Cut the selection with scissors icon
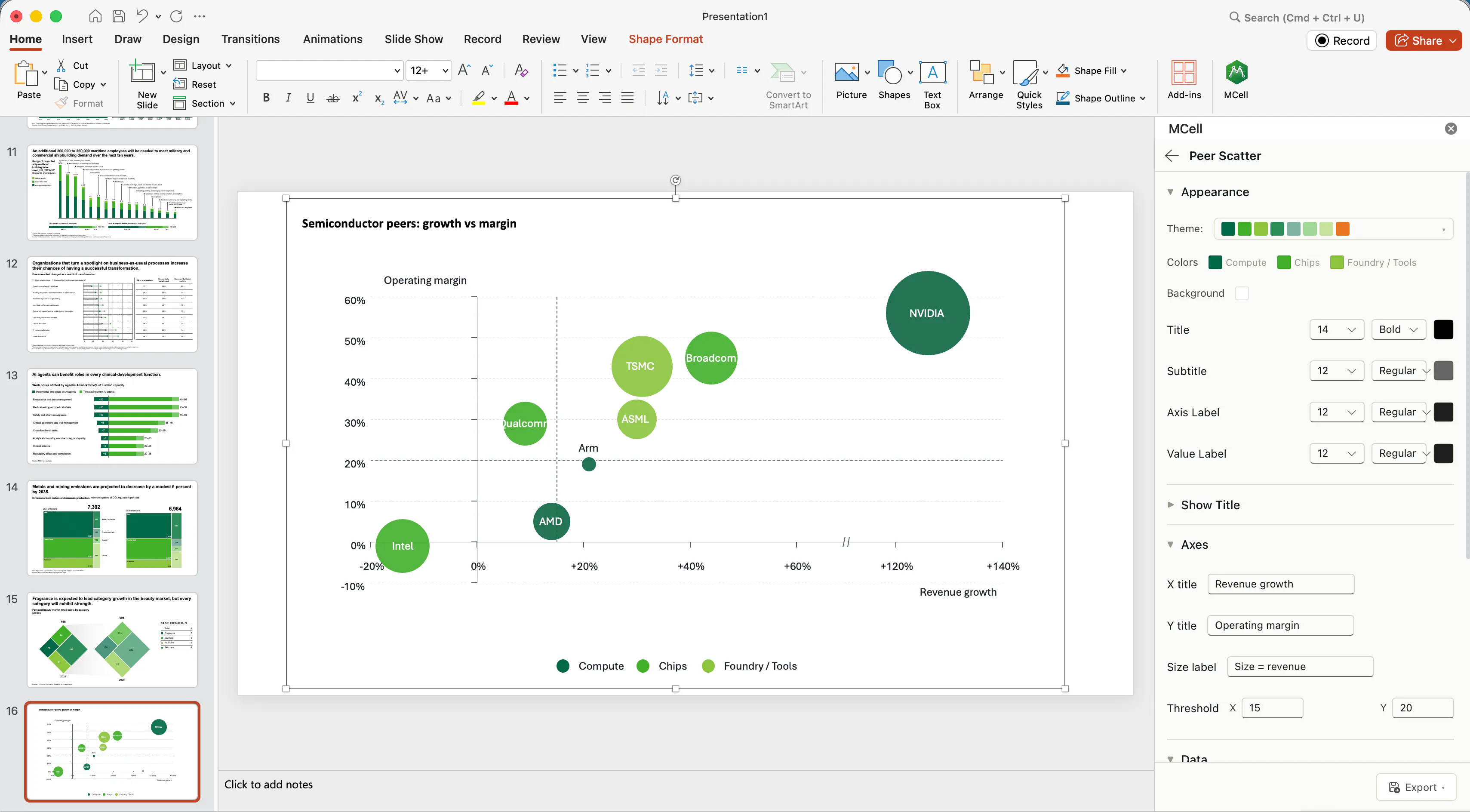Screen dimensions: 1470x812 61,66
